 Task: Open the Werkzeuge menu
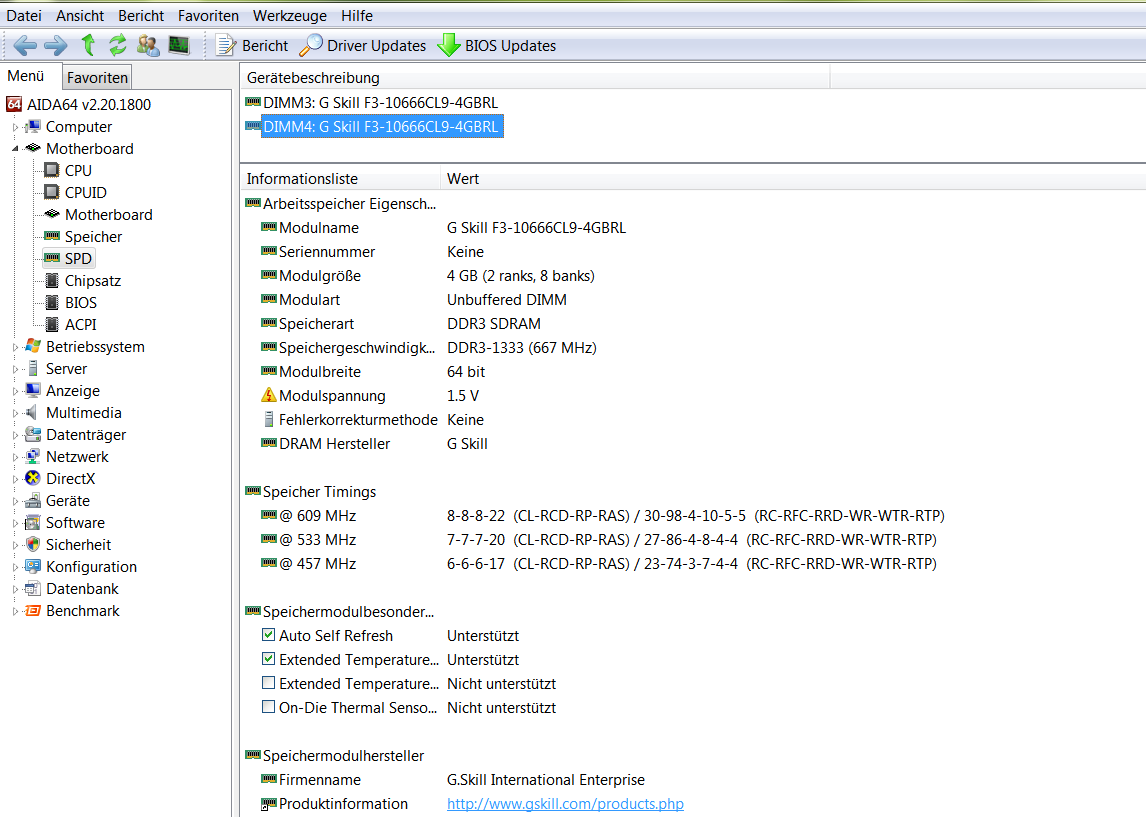(290, 15)
